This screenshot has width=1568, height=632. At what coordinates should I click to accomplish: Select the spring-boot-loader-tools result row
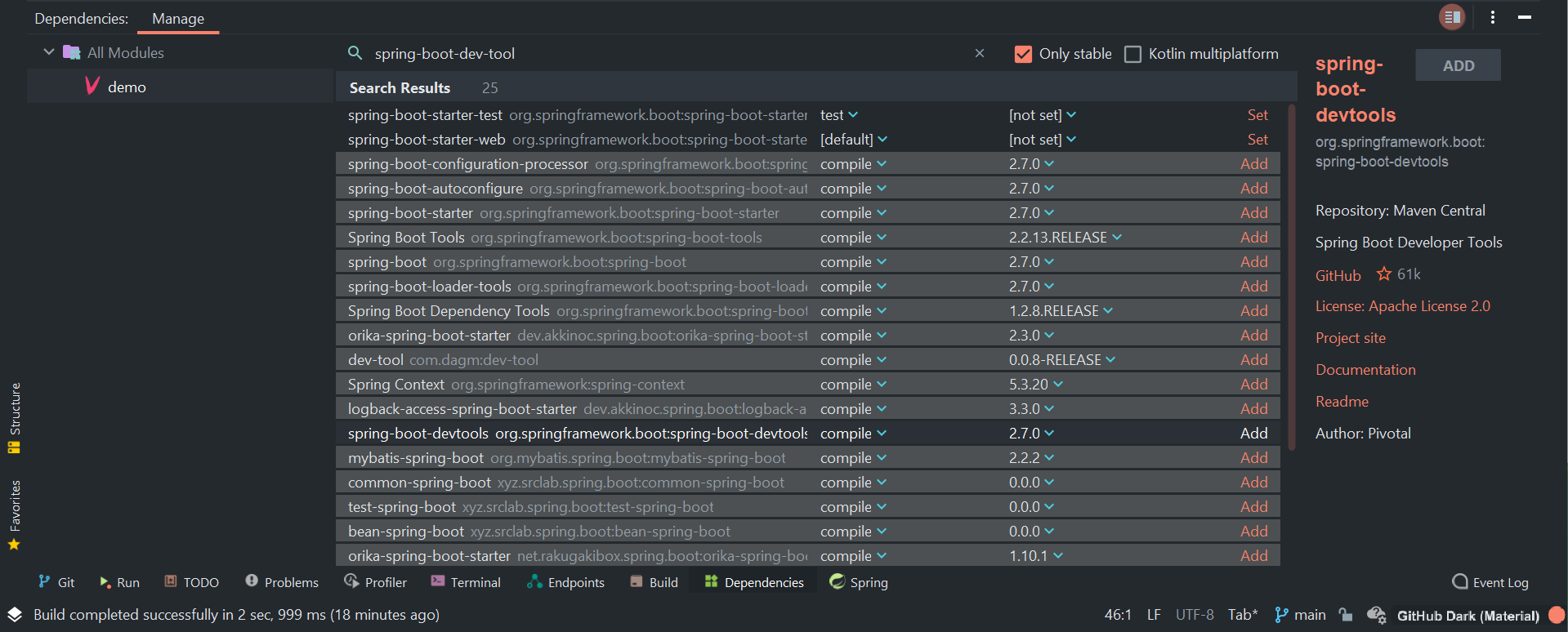tap(807, 287)
